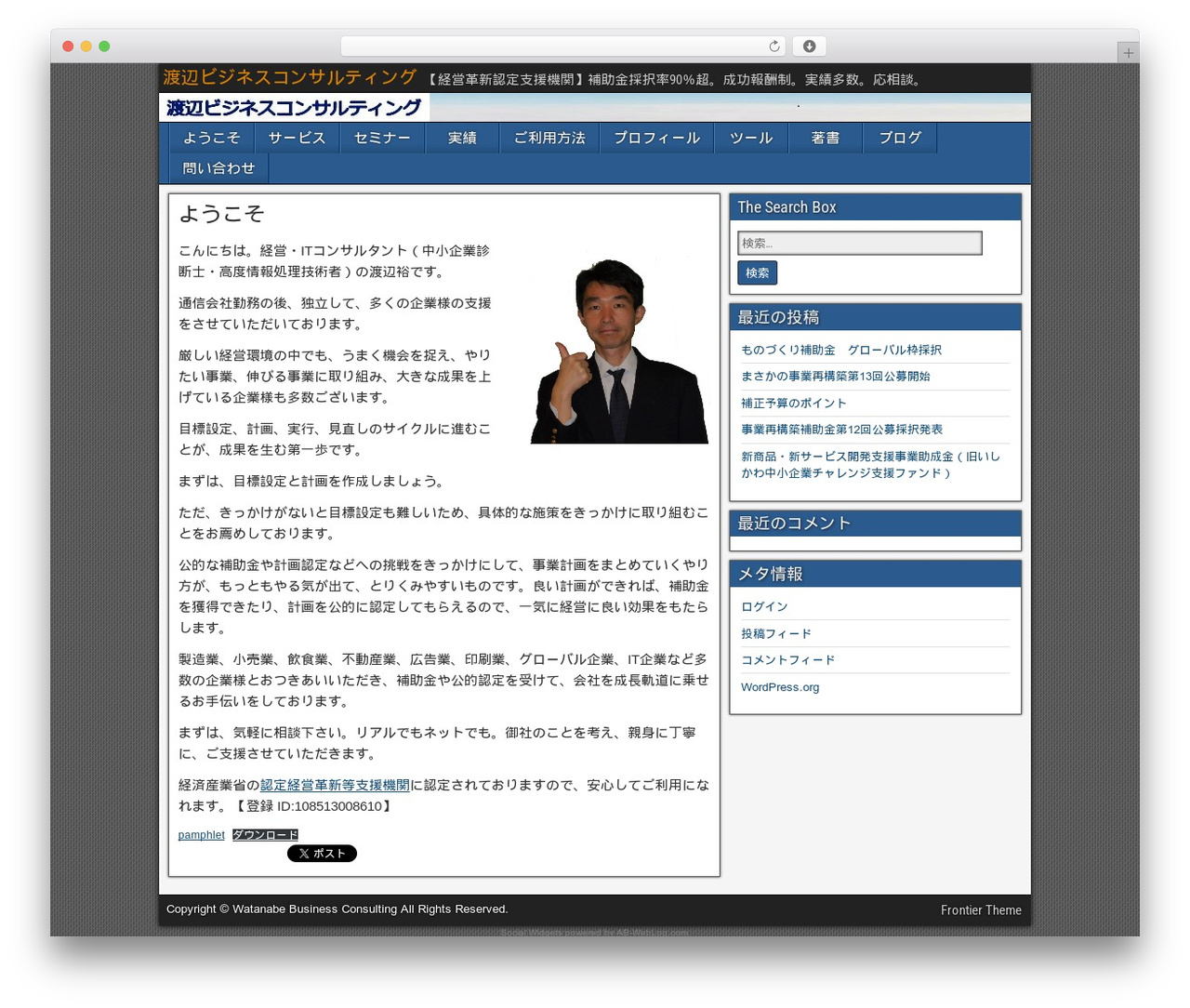Click the ダウンロード button

coord(265,835)
